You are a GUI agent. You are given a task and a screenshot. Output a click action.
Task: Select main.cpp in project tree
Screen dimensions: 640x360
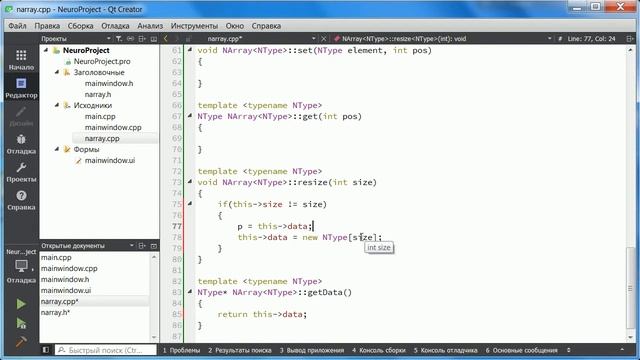(100, 116)
